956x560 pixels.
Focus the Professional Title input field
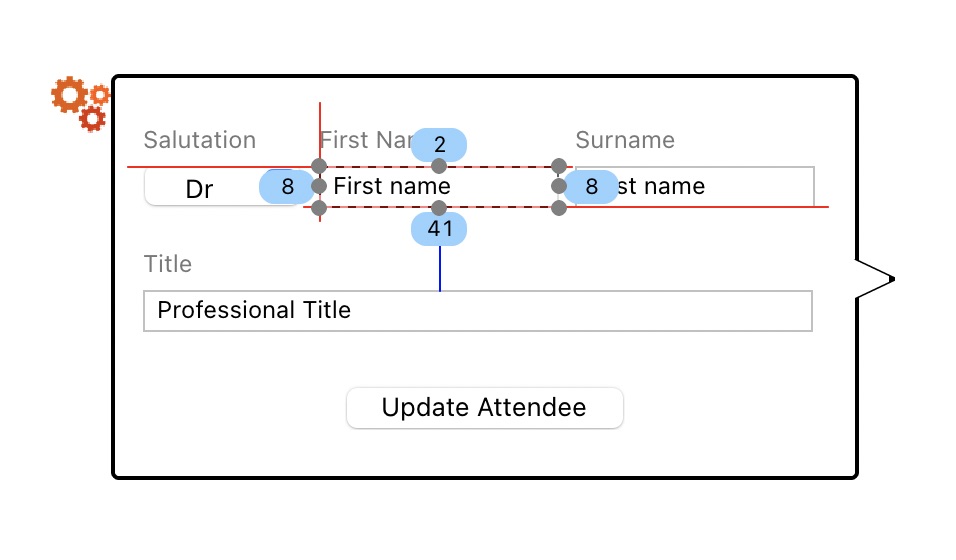tap(478, 310)
